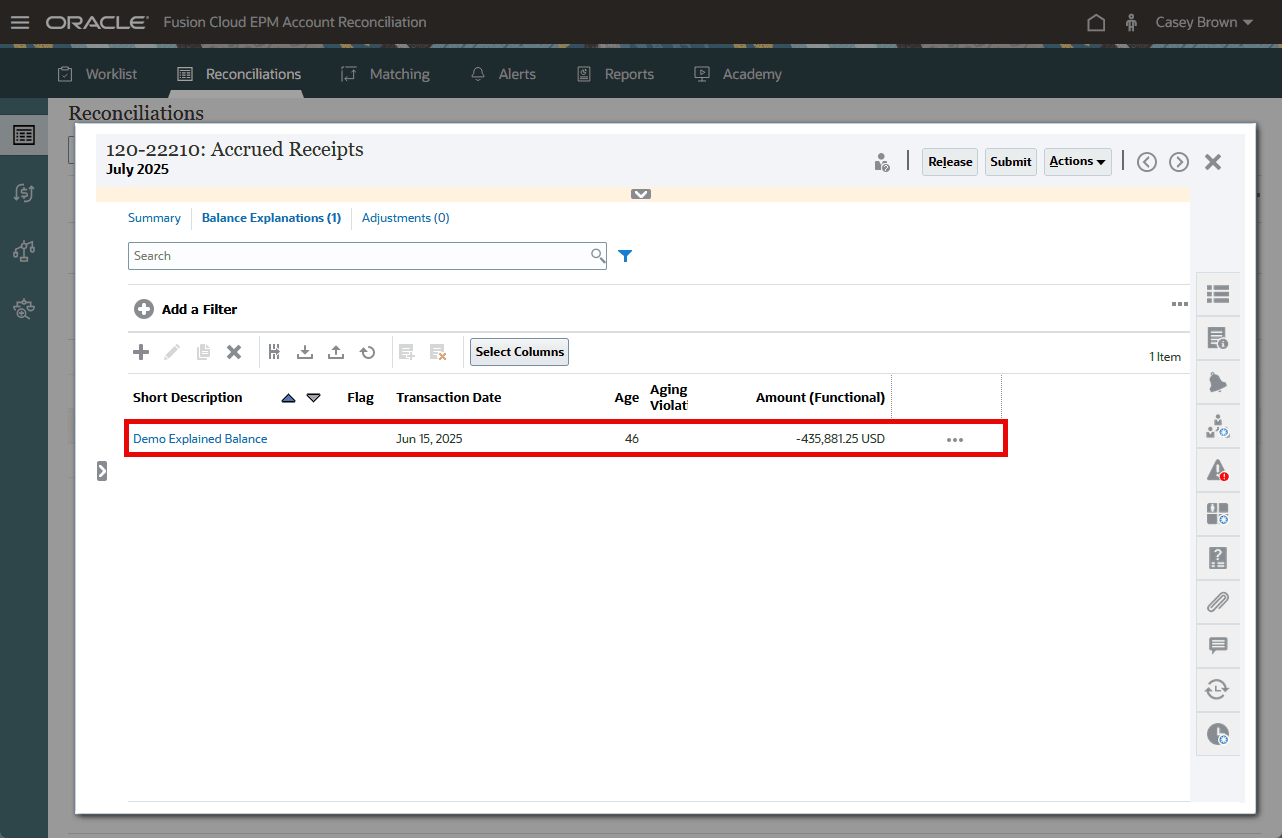Go to previous reconciliation arrow

point(1147,162)
